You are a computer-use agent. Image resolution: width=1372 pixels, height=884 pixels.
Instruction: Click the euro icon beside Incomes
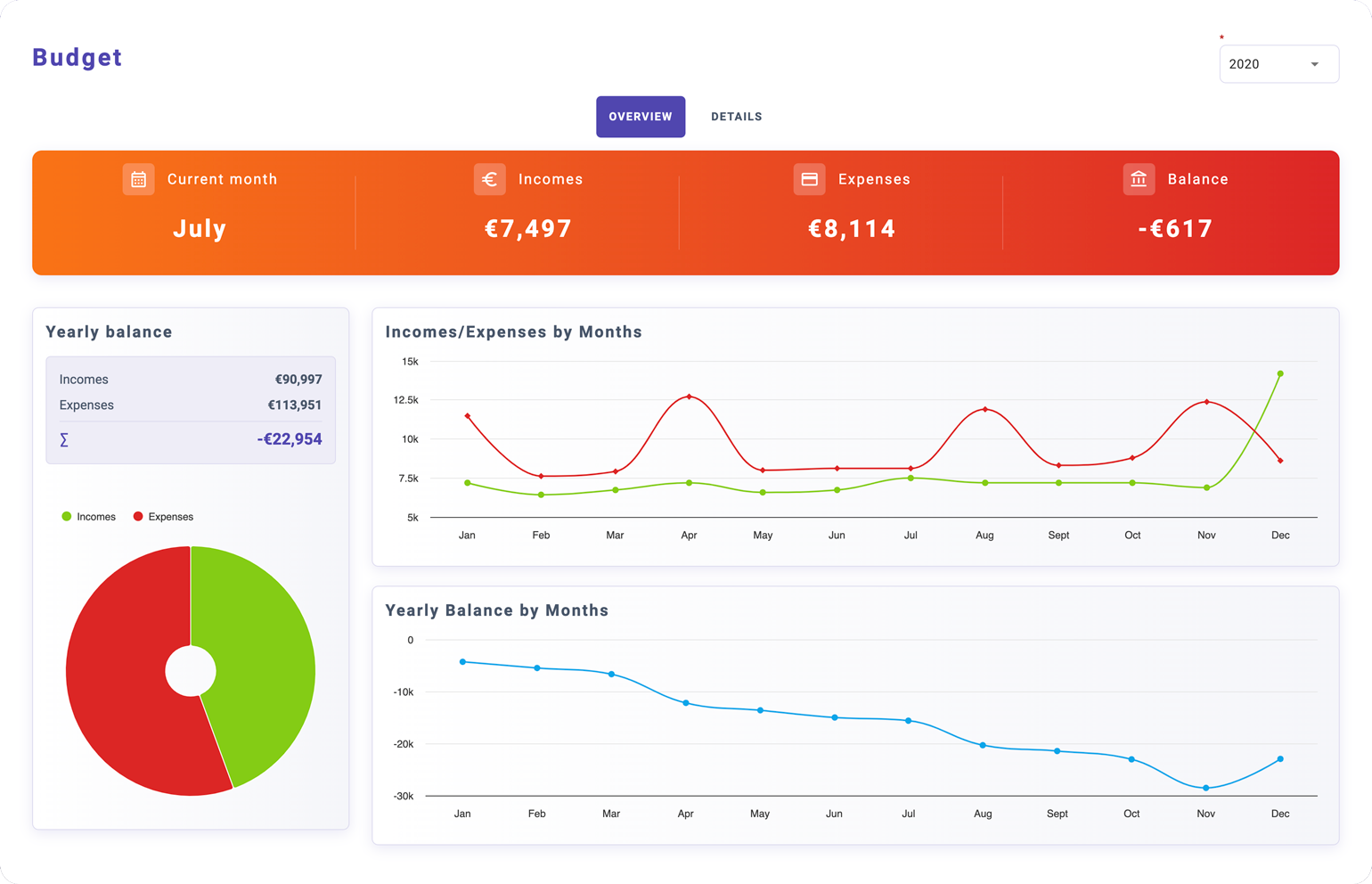[489, 179]
